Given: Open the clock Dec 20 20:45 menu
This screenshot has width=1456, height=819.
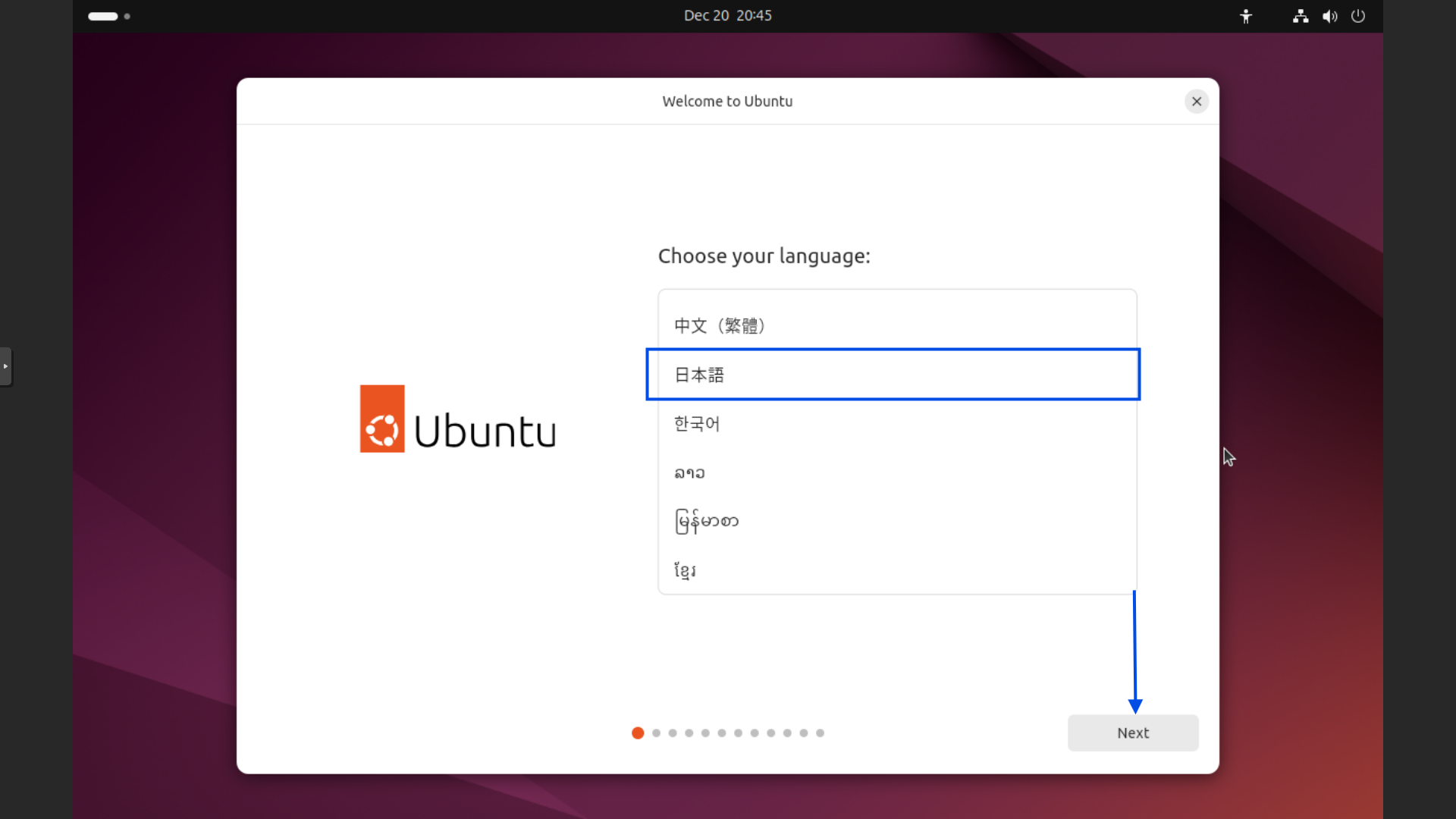Looking at the screenshot, I should coord(727,16).
